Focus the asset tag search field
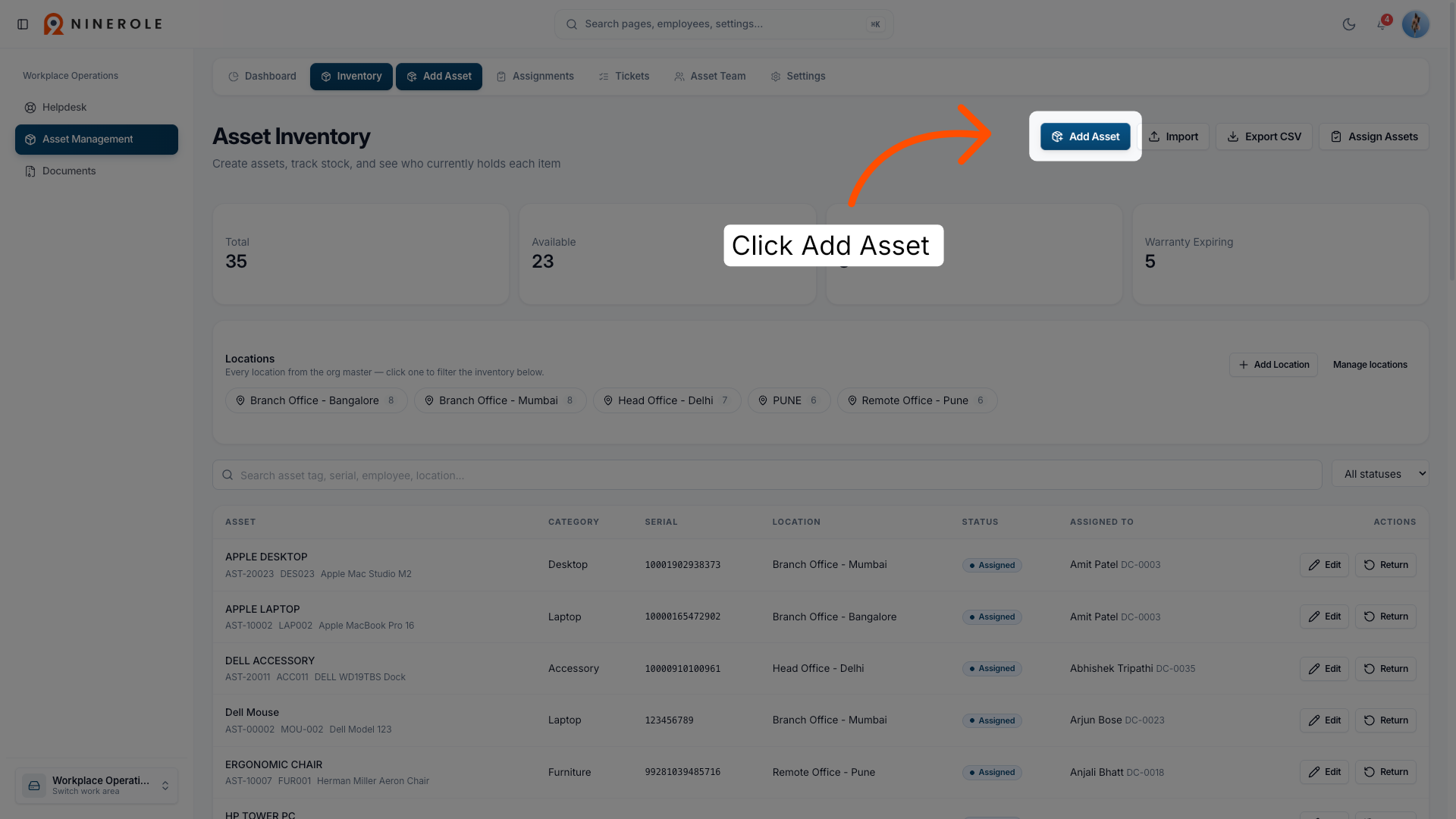 pos(767,475)
